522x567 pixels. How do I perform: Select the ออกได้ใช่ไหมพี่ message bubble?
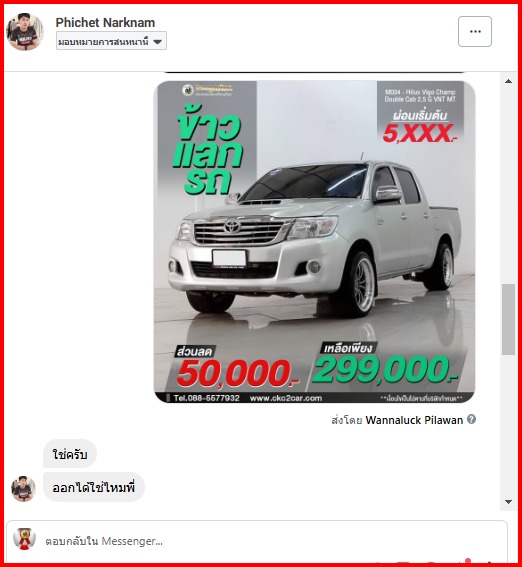[94, 487]
